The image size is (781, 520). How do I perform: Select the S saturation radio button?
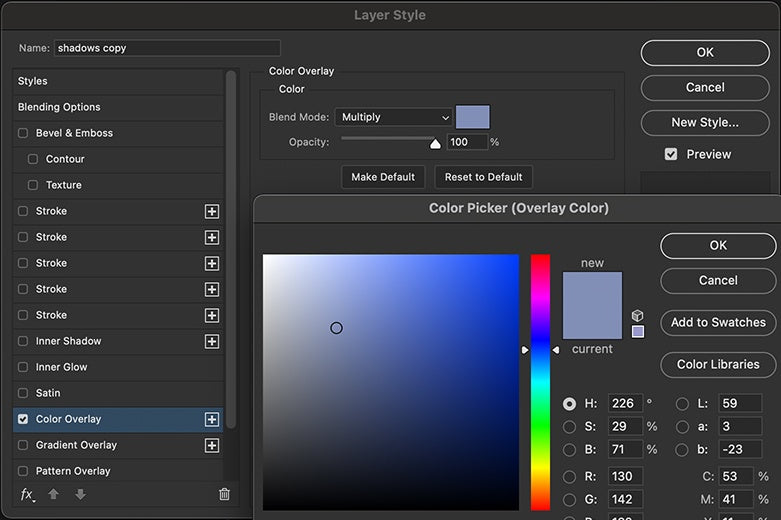(x=569, y=427)
